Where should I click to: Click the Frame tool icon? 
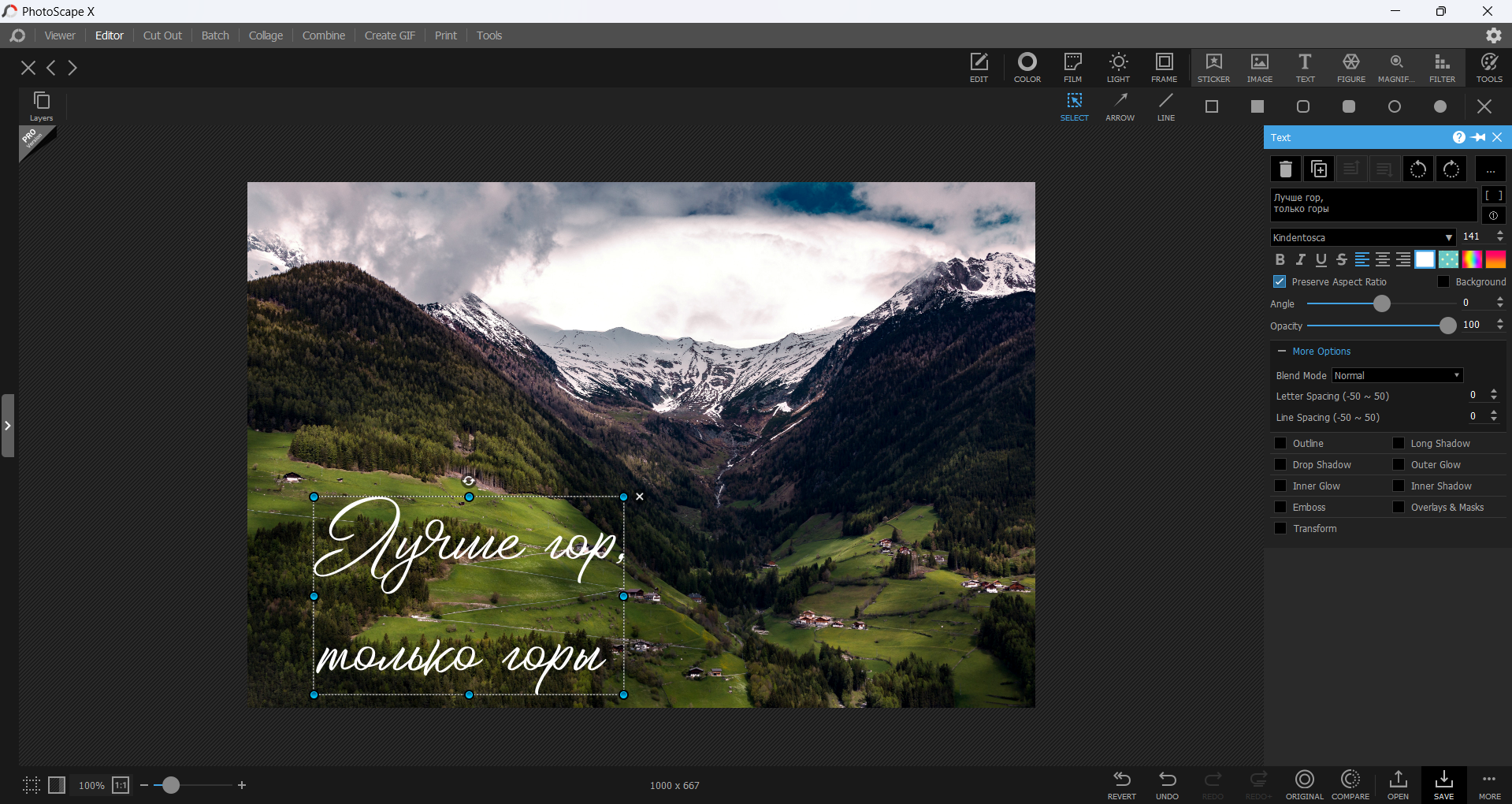pos(1164,67)
